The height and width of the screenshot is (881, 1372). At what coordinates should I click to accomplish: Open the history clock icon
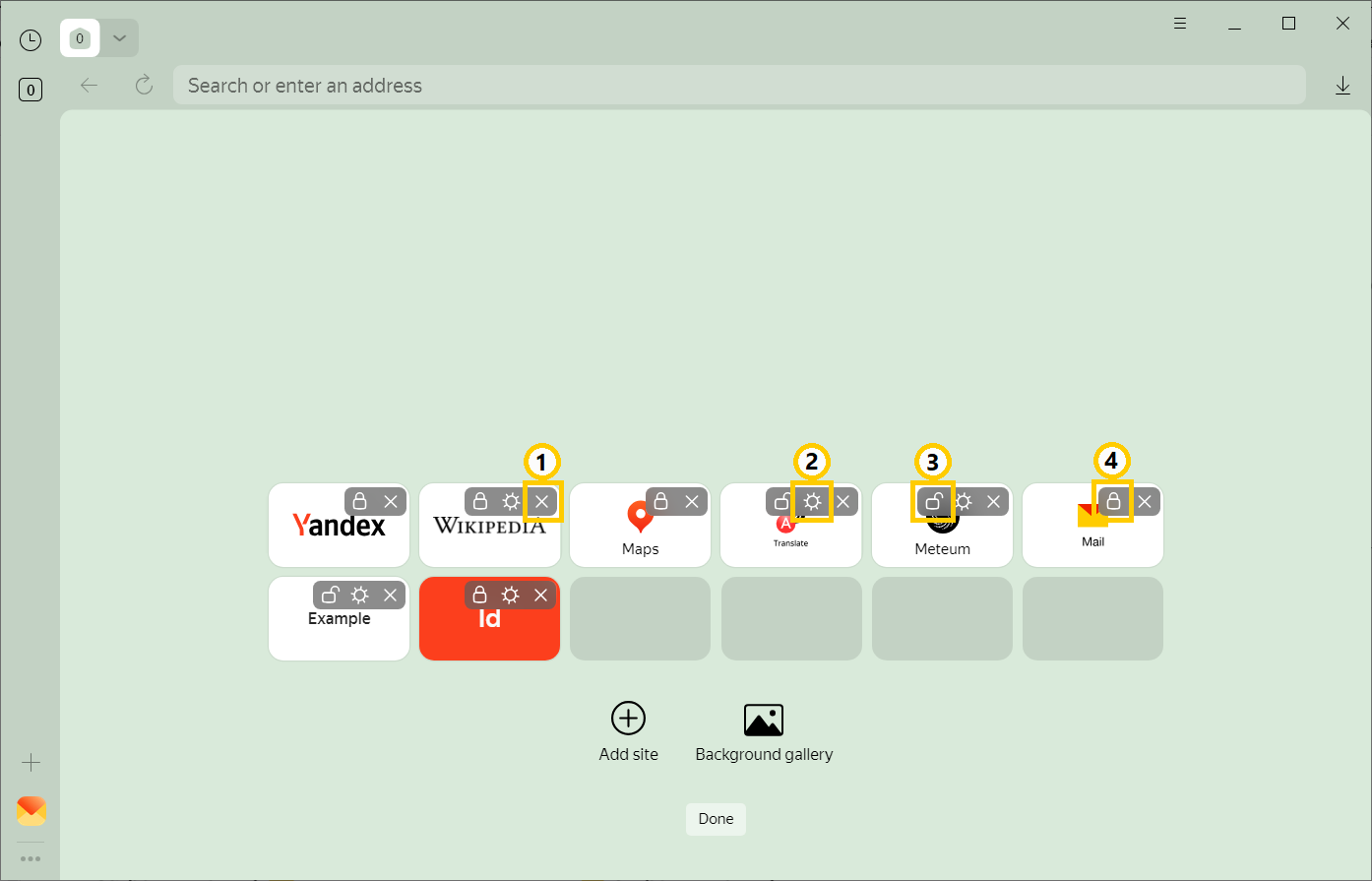[31, 40]
